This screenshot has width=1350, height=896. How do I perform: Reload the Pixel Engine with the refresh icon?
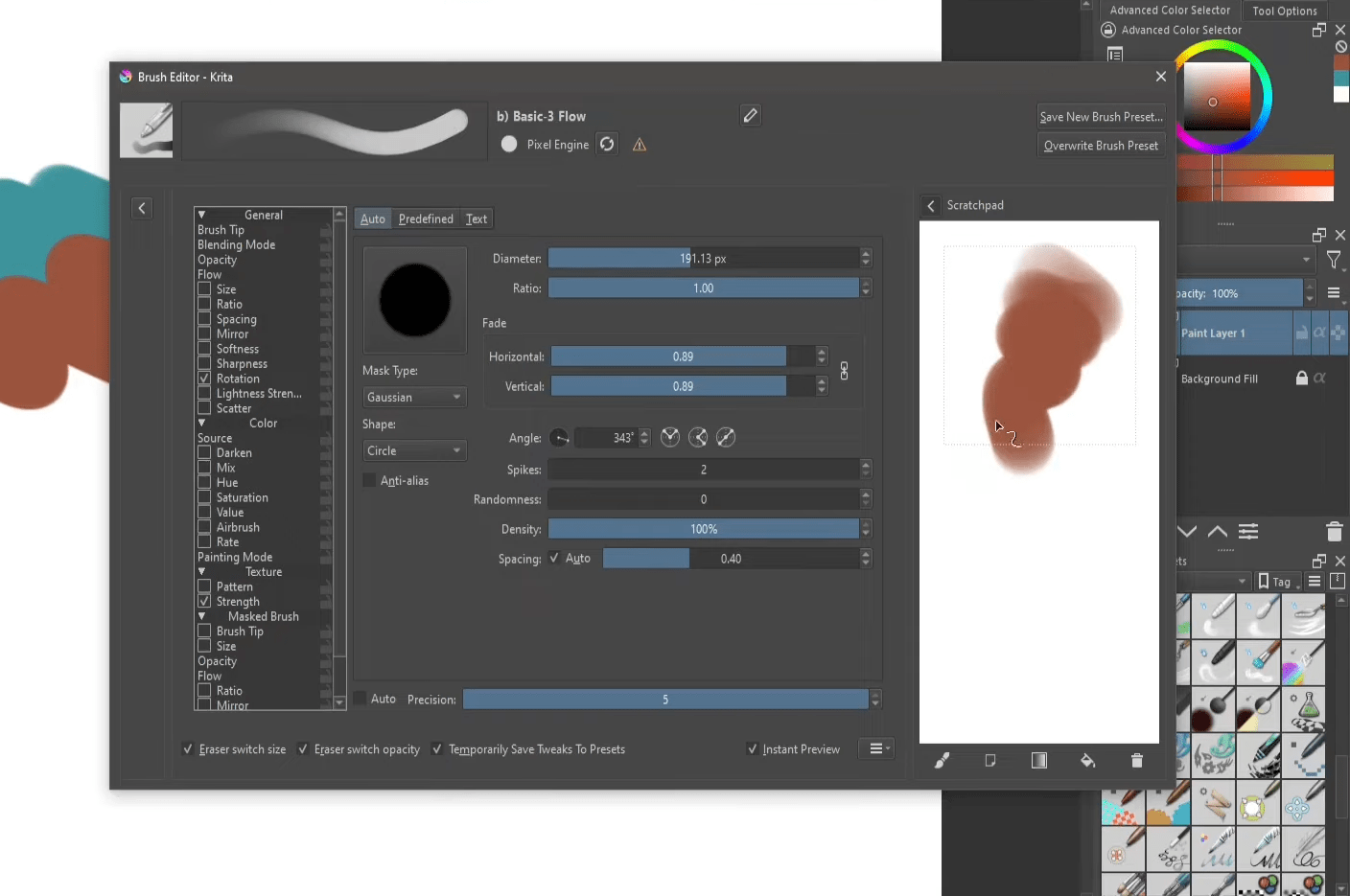(x=607, y=144)
